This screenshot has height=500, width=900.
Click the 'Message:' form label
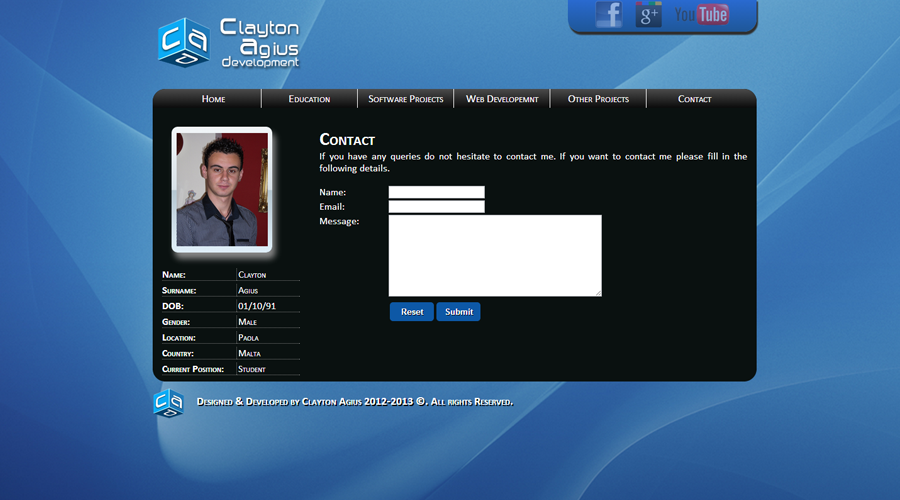339,221
